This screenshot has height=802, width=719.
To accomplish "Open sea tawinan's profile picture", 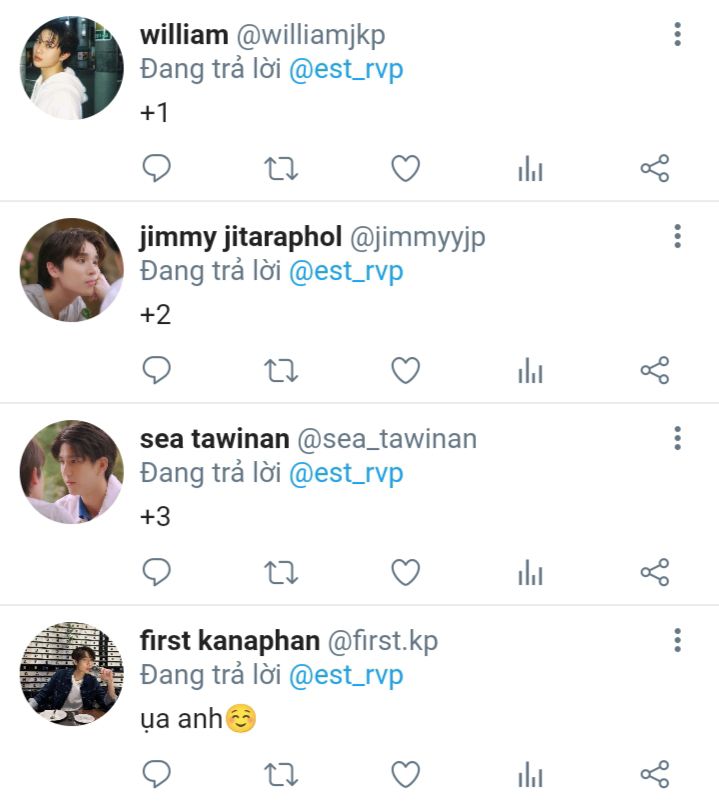I will click(x=71, y=472).
